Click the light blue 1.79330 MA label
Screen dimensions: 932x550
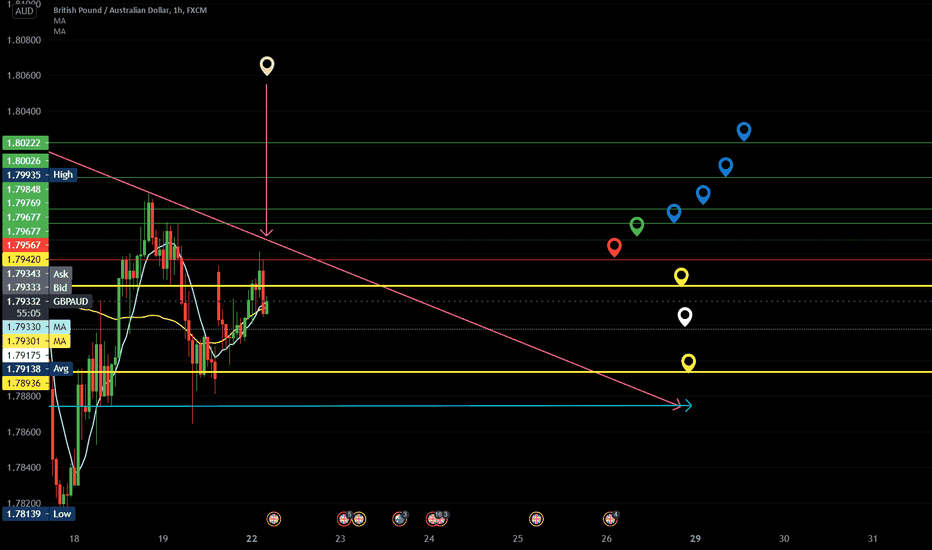click(36, 327)
